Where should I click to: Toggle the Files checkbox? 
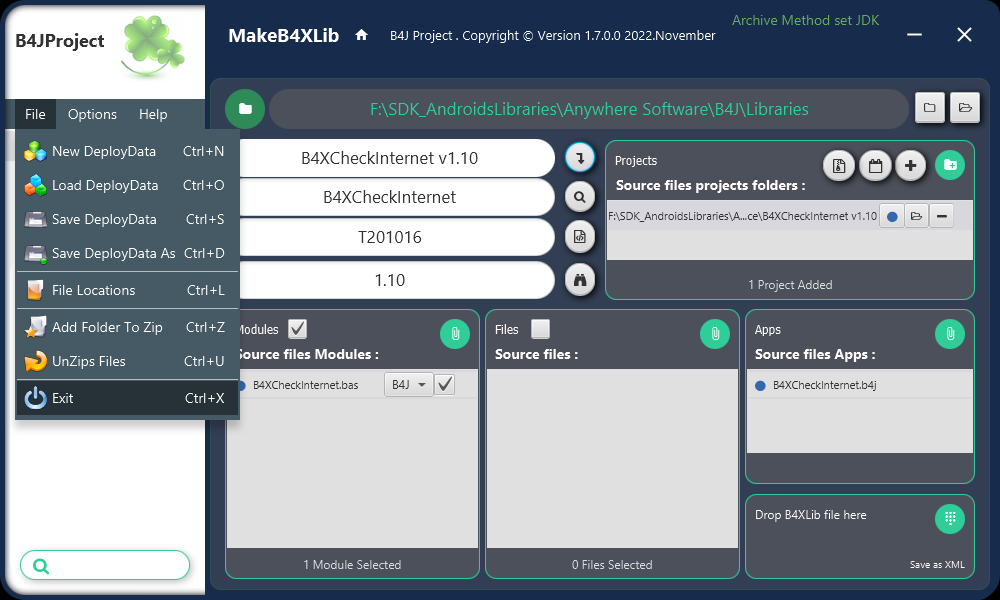point(540,329)
